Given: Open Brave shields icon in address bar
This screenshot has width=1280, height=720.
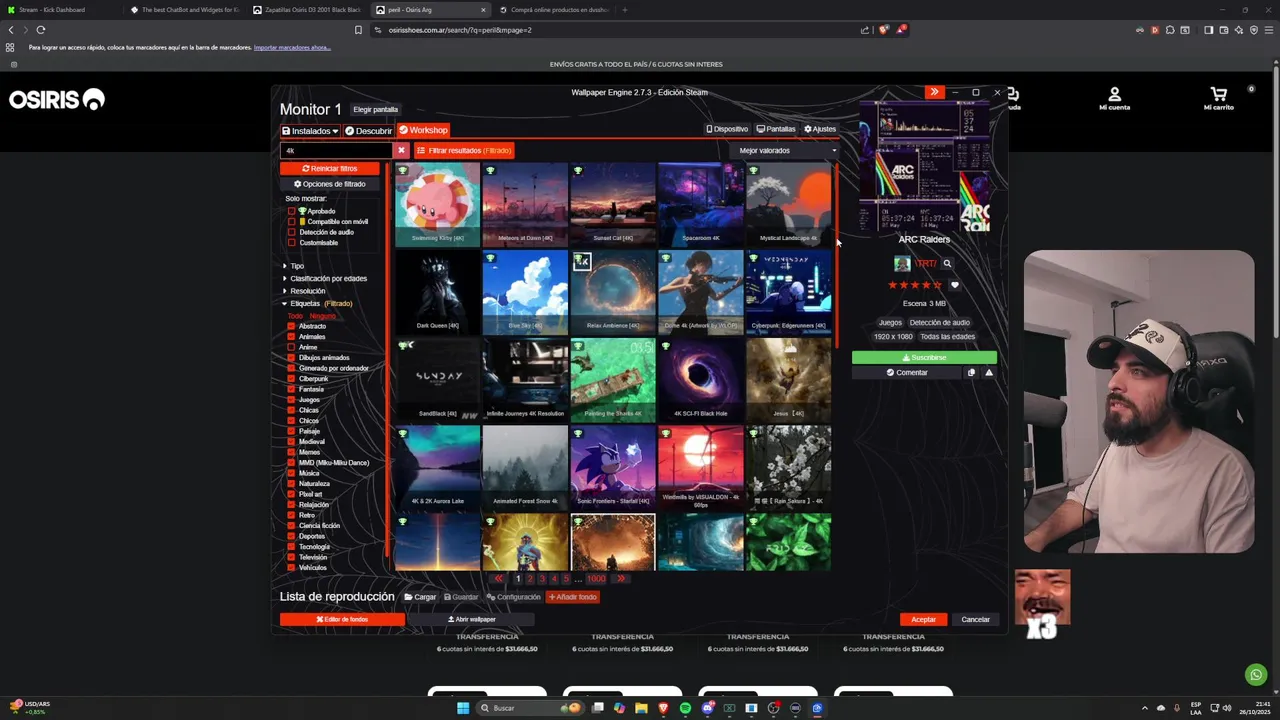Looking at the screenshot, I should click(x=883, y=30).
